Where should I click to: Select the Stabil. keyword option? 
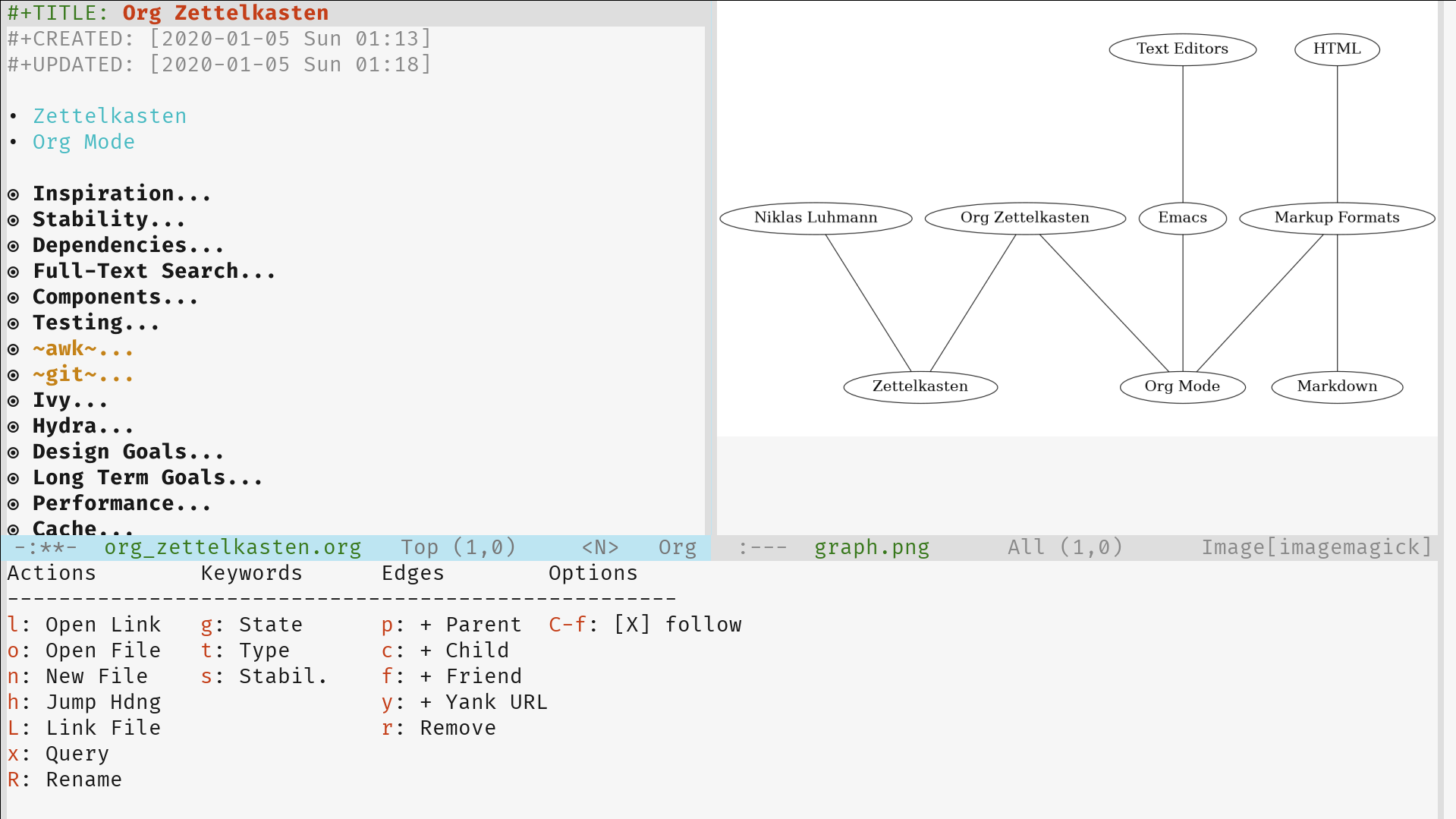[x=264, y=676]
